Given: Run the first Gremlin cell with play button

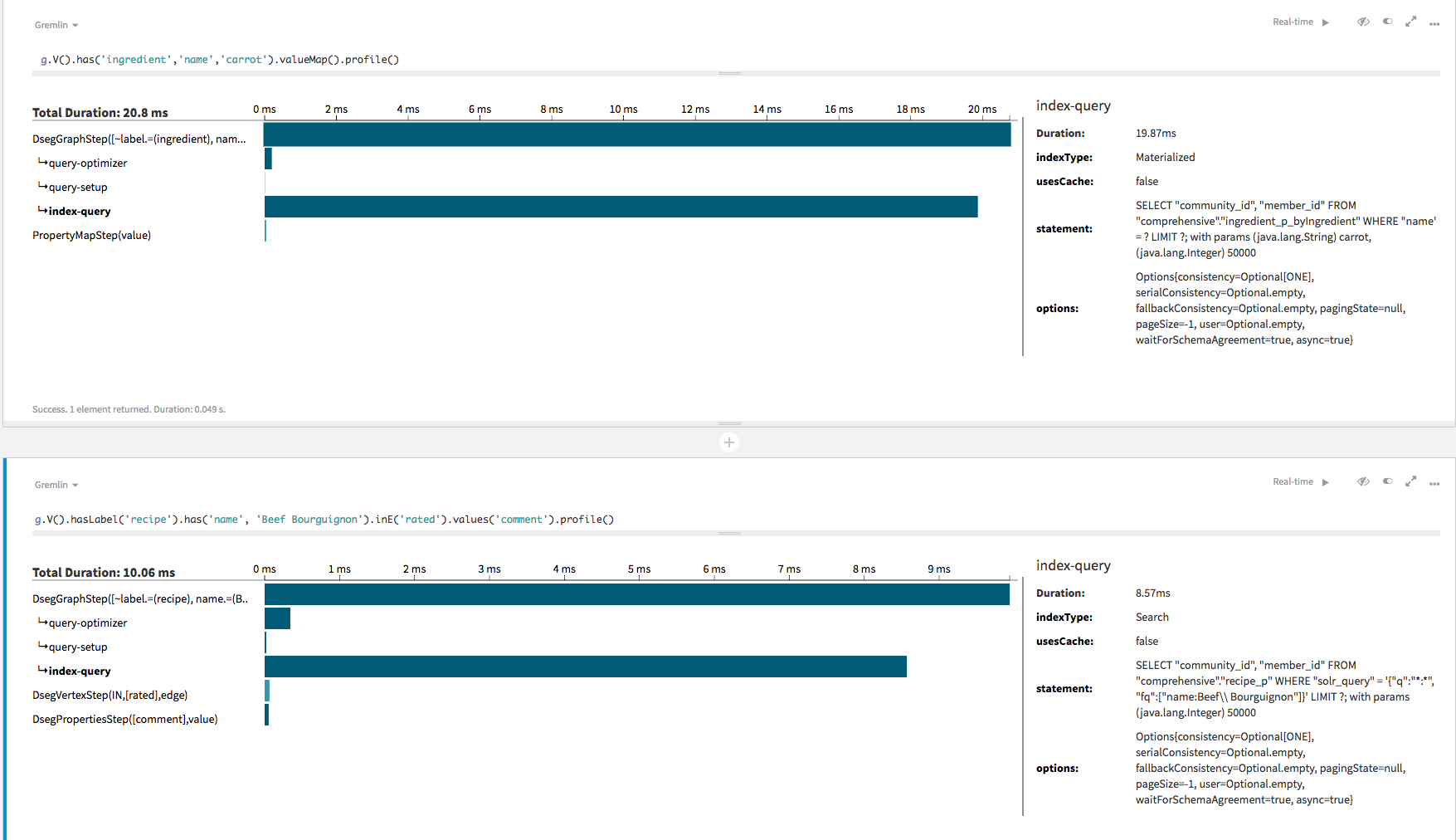Looking at the screenshot, I should 1325,22.
